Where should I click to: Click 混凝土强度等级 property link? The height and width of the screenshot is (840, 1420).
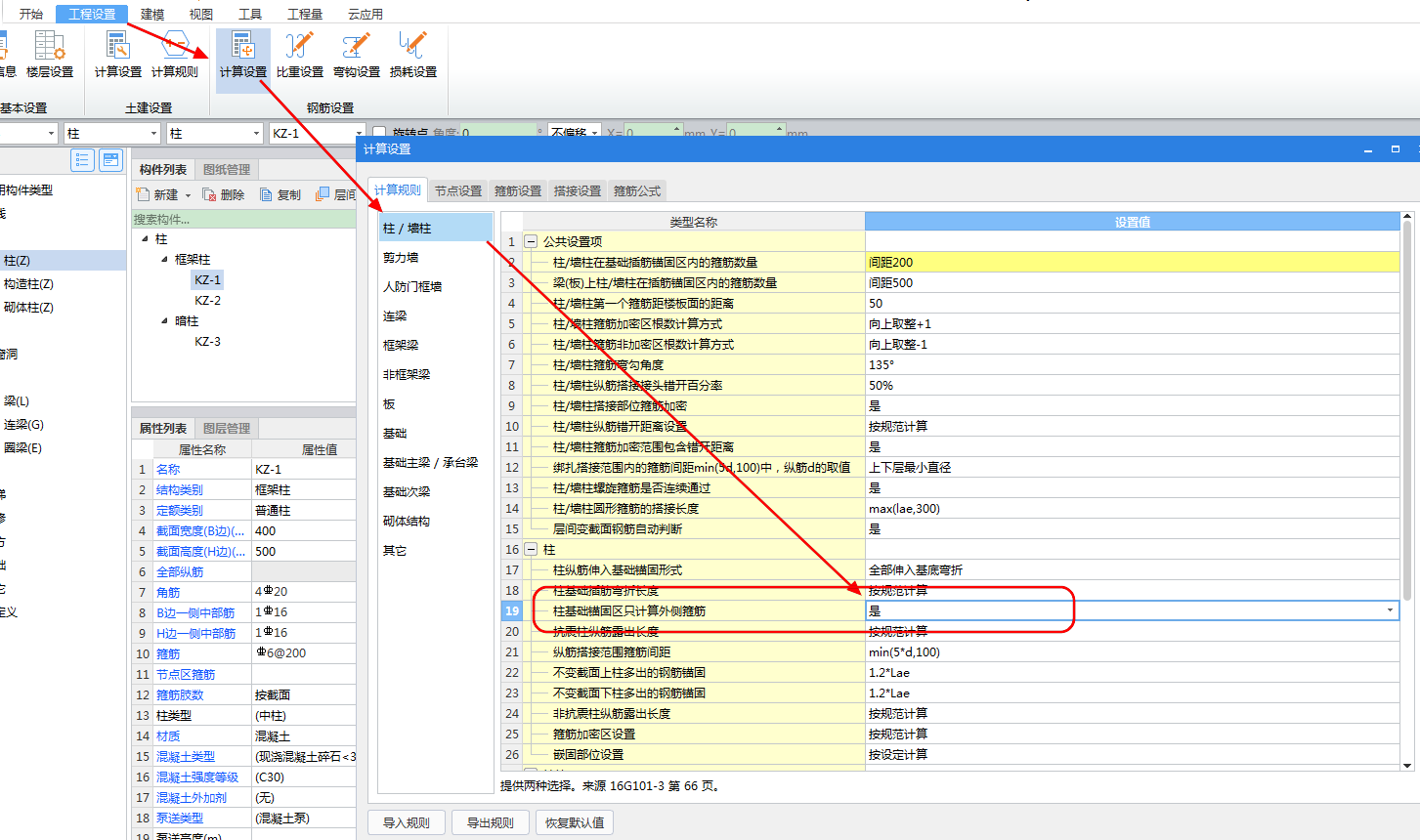click(197, 777)
